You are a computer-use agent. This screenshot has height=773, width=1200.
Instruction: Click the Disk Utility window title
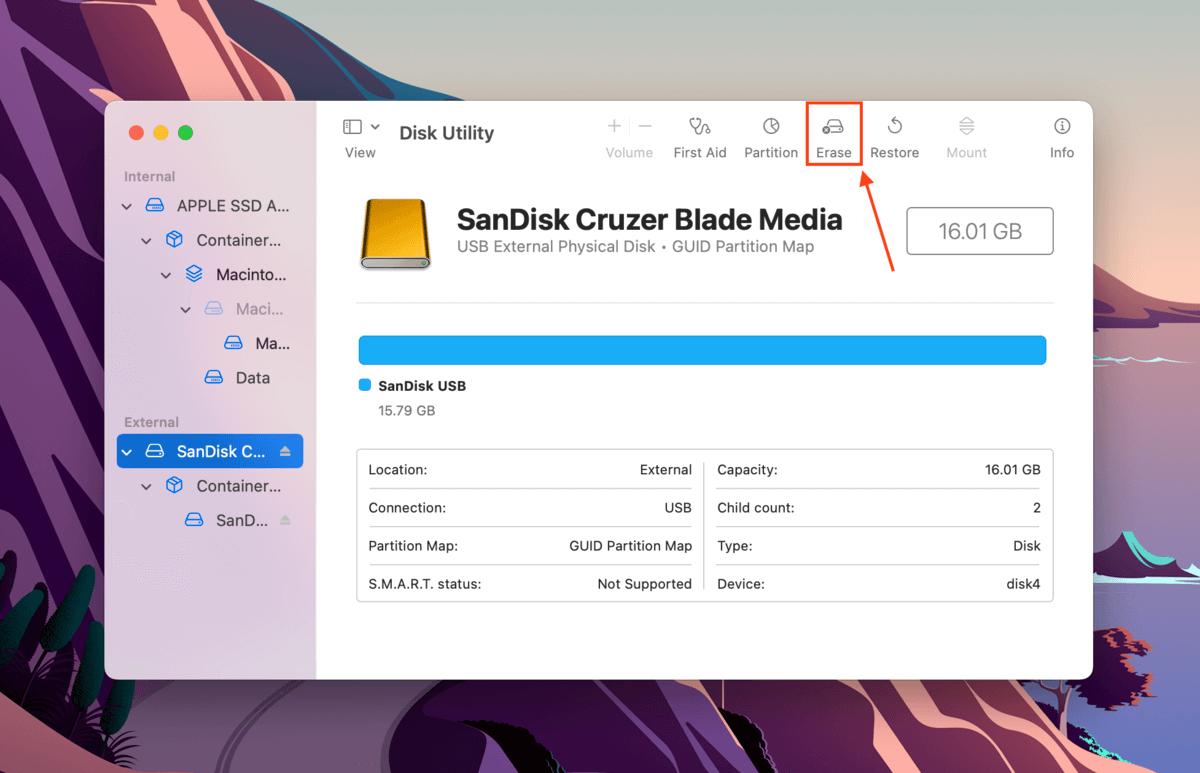pos(446,133)
